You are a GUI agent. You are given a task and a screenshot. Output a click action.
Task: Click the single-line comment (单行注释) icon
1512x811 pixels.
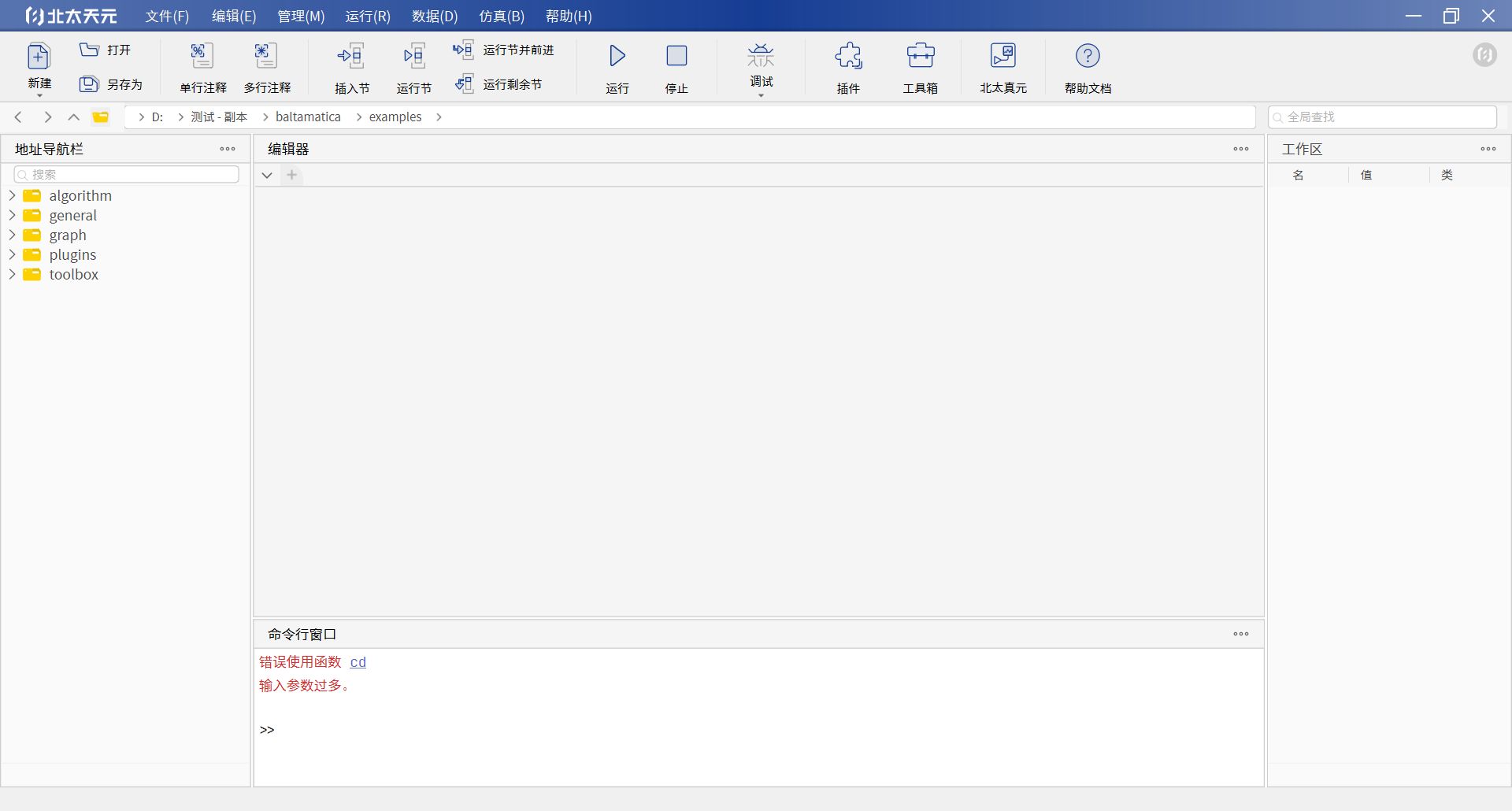click(202, 57)
